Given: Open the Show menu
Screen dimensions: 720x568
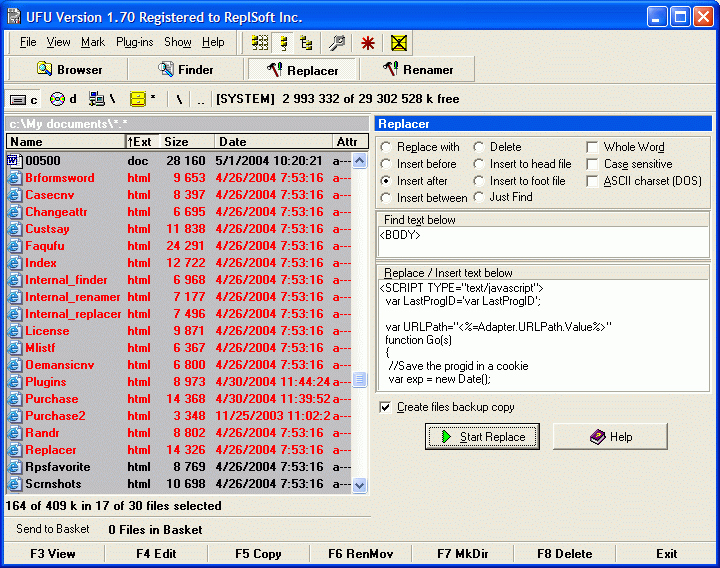Looking at the screenshot, I should point(178,42).
